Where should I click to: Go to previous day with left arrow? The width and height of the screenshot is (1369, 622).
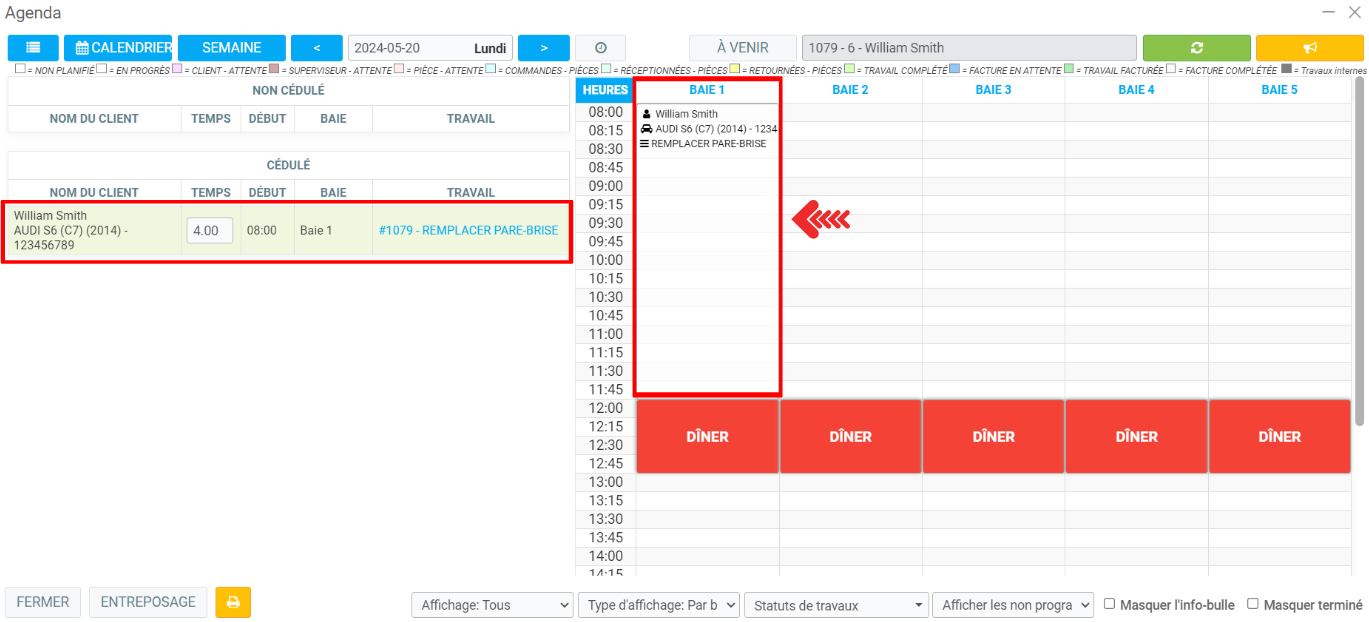coord(316,48)
